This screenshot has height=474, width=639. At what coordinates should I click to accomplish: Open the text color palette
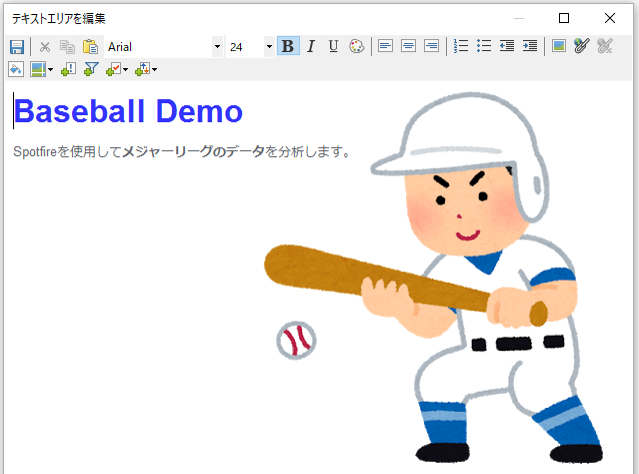coord(357,46)
